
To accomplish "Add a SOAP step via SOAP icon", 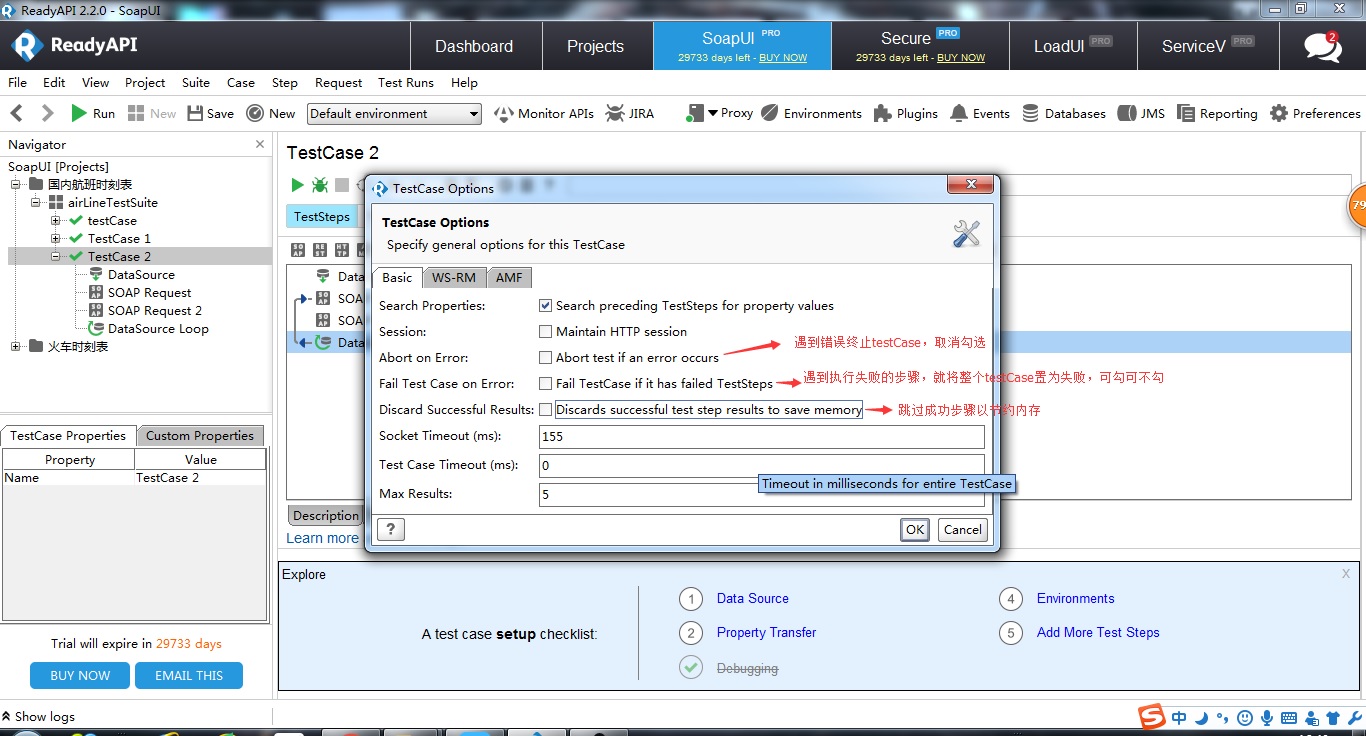I will coord(298,249).
